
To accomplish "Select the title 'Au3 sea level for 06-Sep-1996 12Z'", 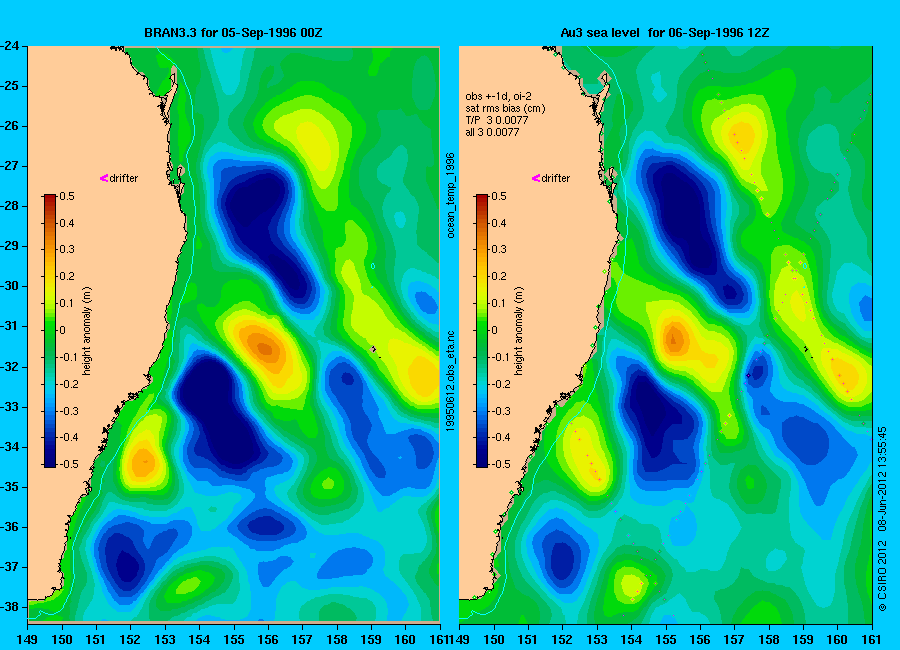I will coord(665,33).
